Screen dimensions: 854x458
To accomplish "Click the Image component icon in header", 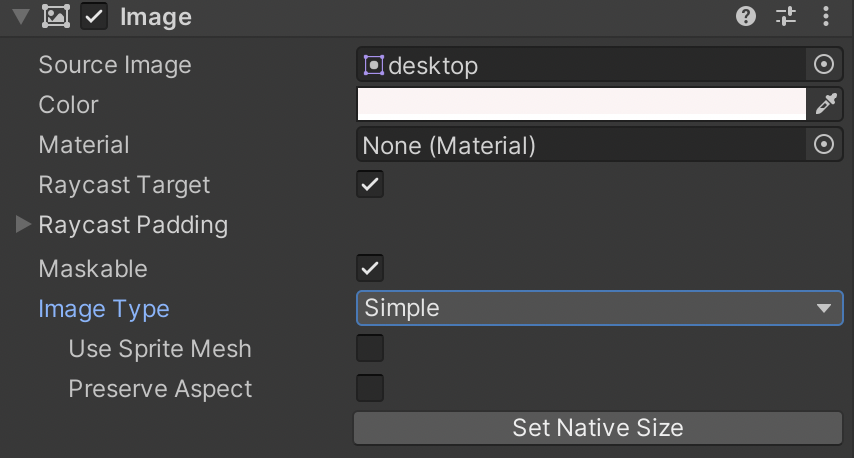I will coord(56,16).
